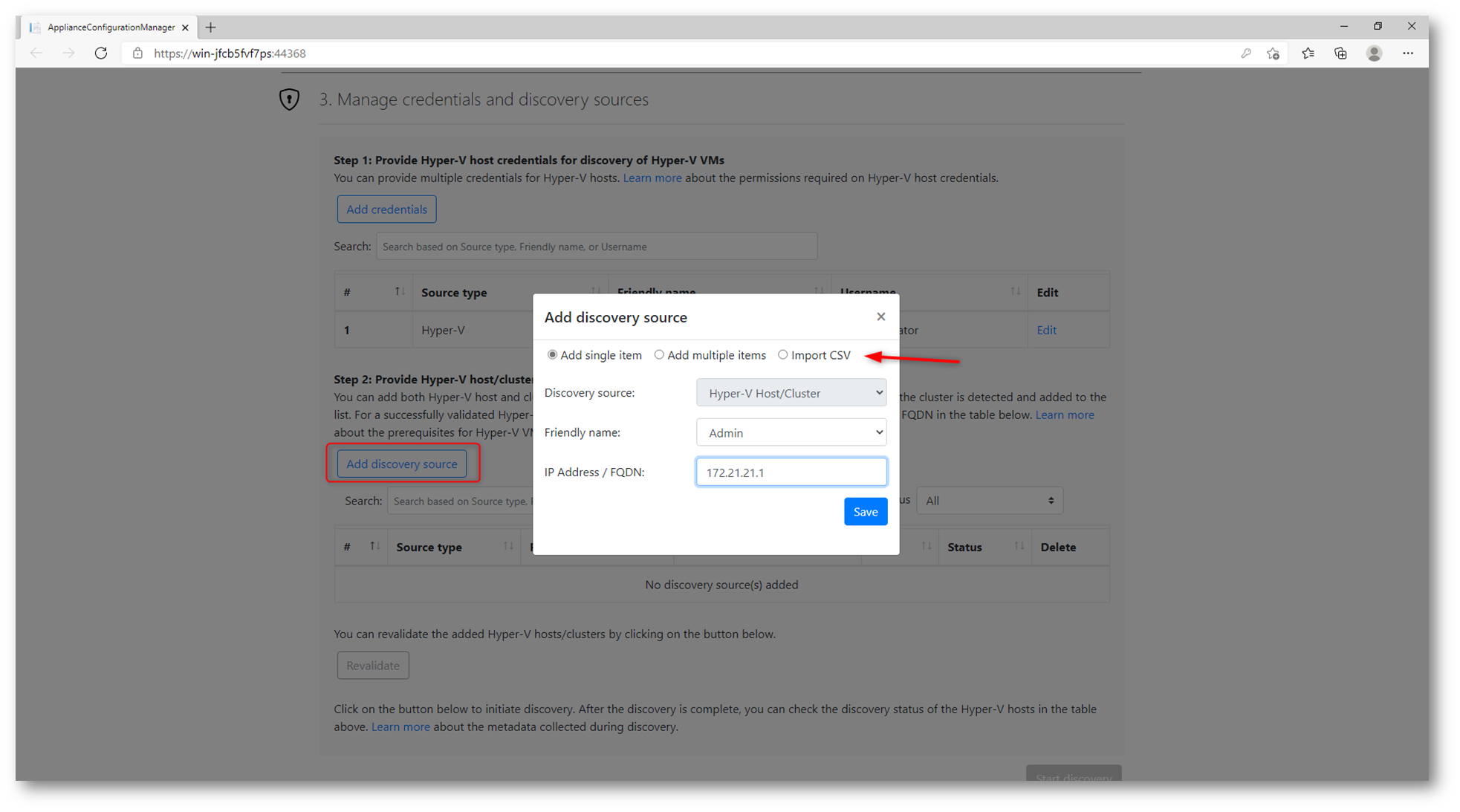Open the Friendly name dropdown

point(791,432)
